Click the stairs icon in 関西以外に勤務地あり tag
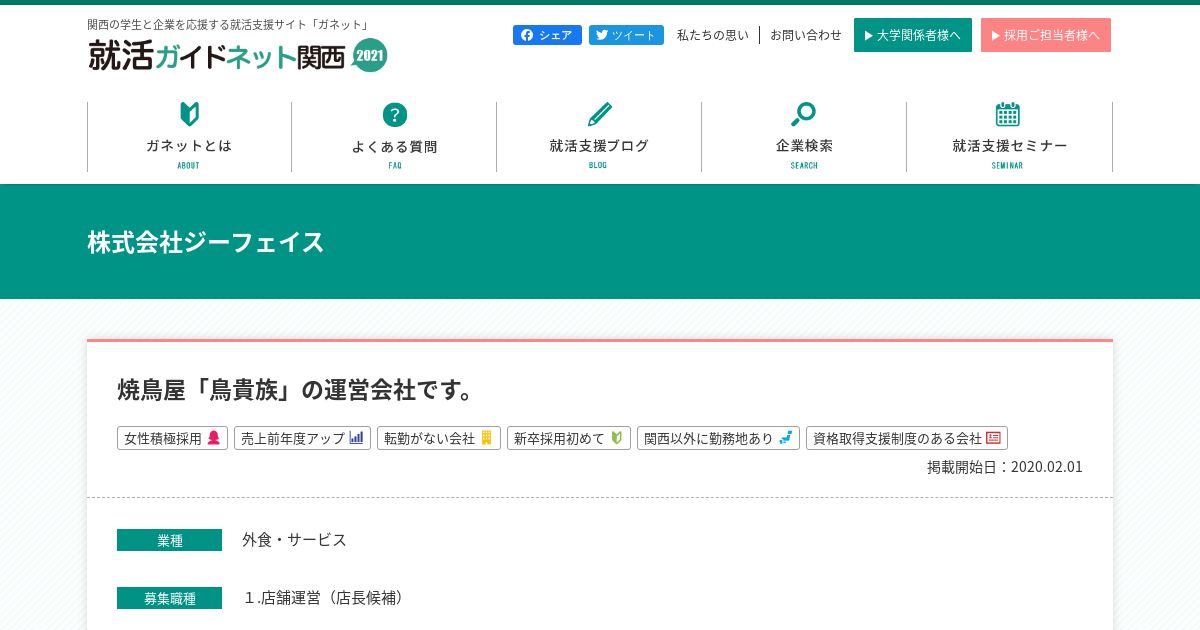 point(786,438)
